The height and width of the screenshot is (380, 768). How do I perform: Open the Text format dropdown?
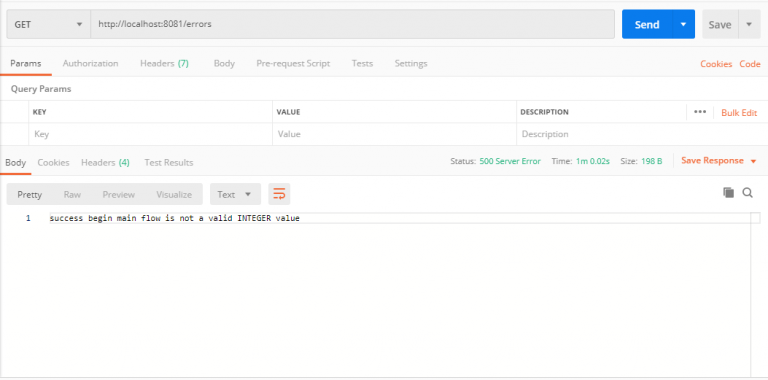coord(235,194)
